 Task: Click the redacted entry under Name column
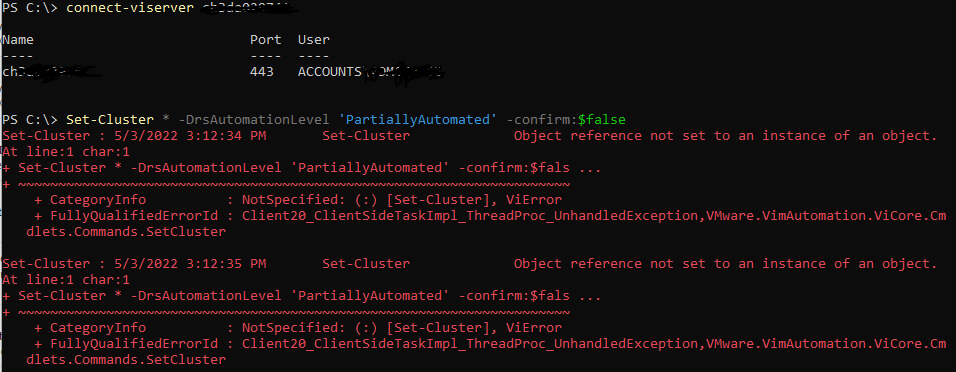click(x=51, y=72)
